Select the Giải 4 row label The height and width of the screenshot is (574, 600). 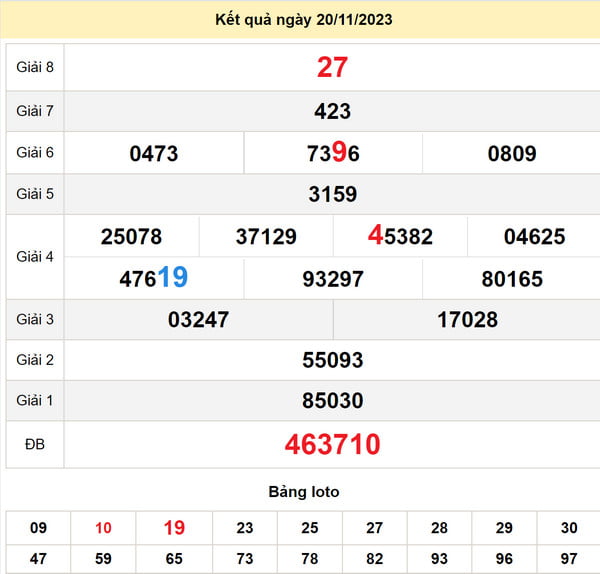(35, 257)
